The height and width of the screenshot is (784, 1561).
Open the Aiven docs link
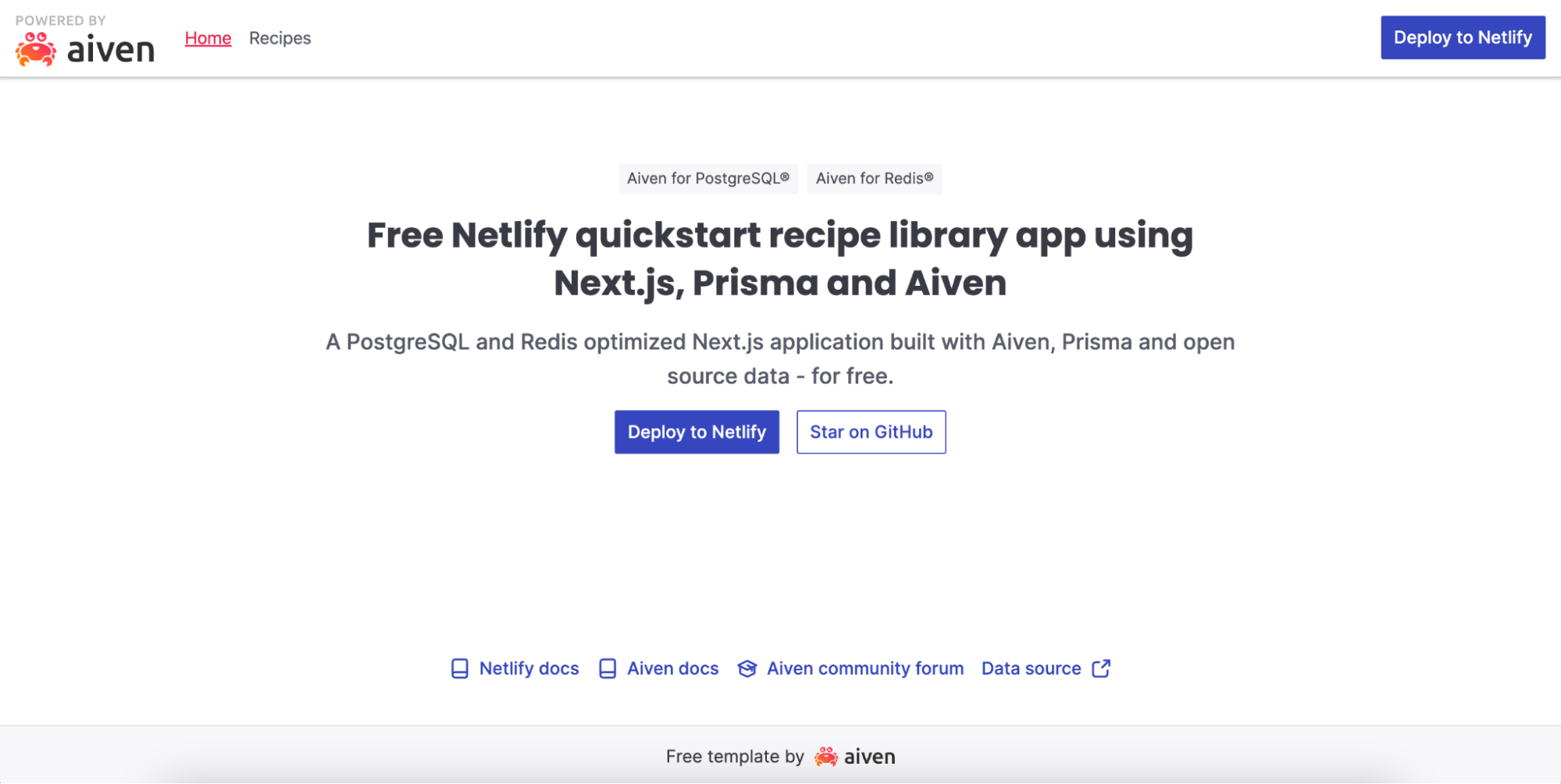click(x=672, y=669)
